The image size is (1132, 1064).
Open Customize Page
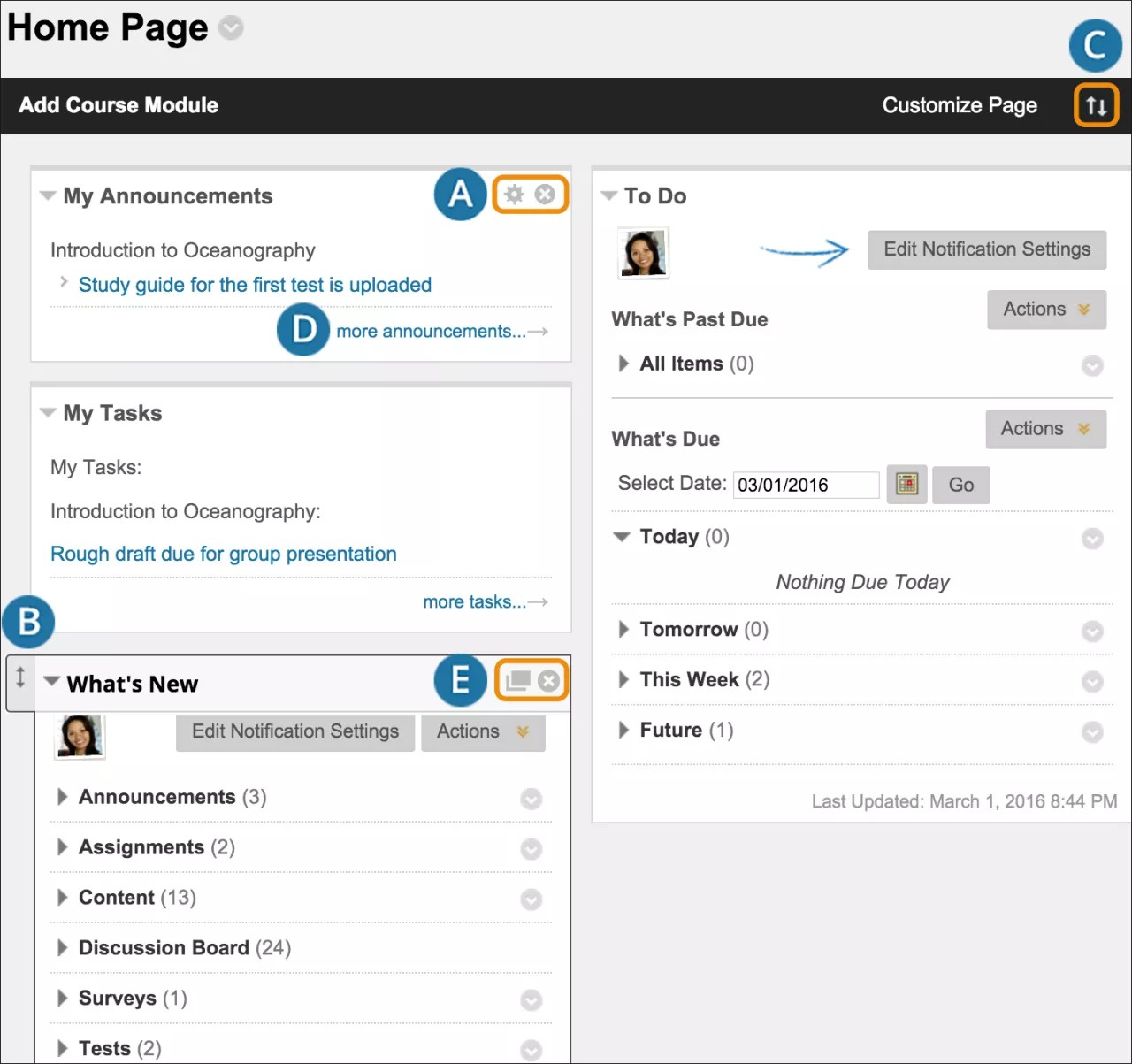tap(960, 105)
